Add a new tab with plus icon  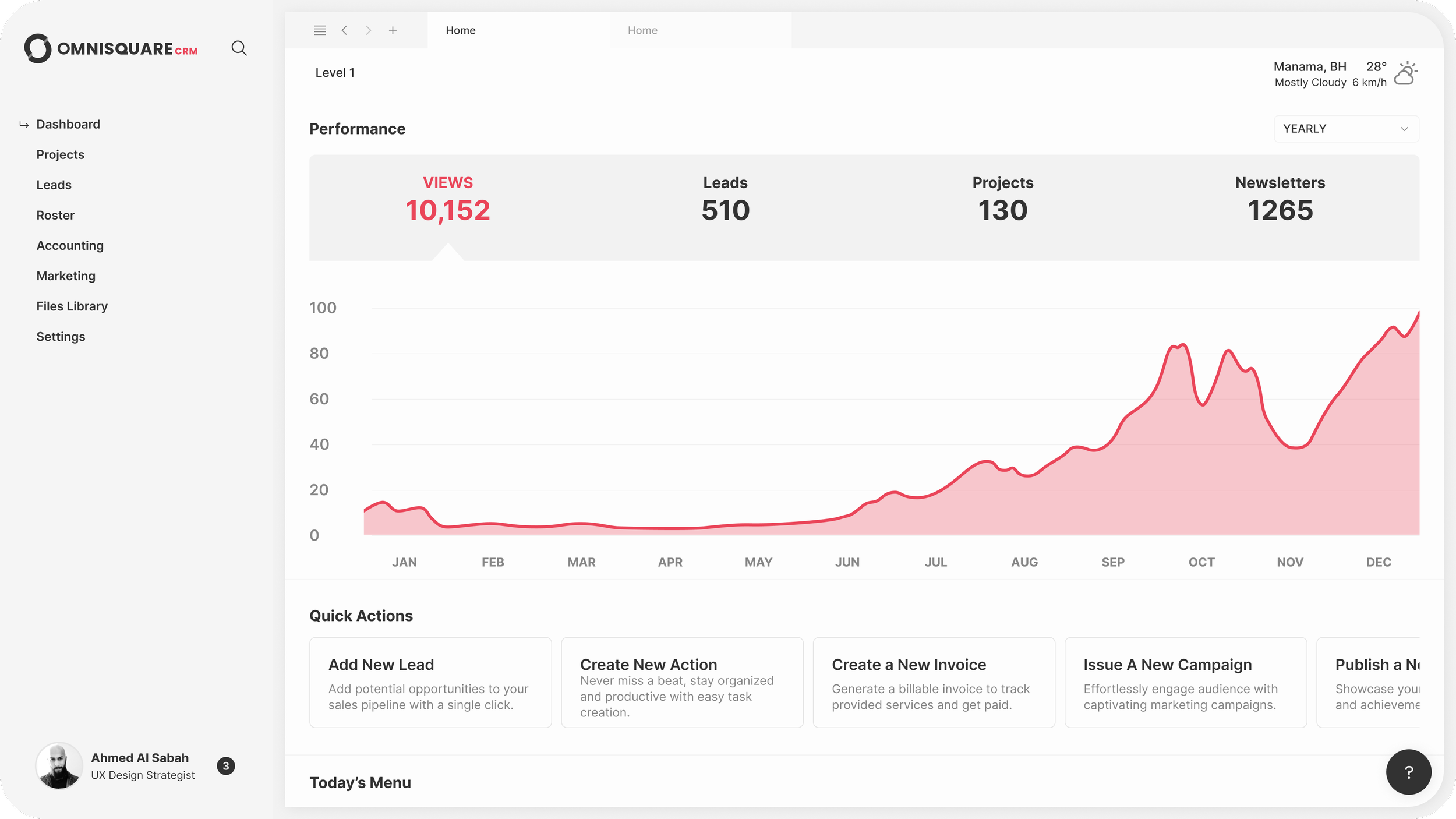(x=393, y=30)
